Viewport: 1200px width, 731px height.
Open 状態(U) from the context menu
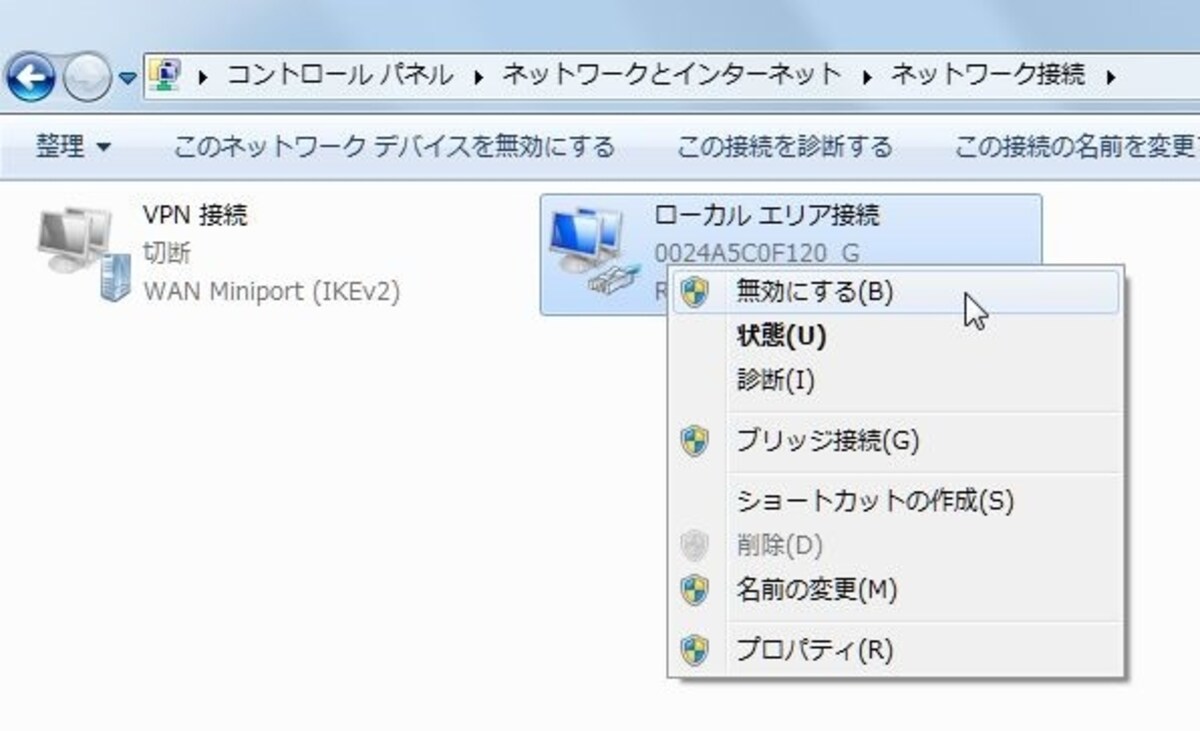[x=896, y=336]
